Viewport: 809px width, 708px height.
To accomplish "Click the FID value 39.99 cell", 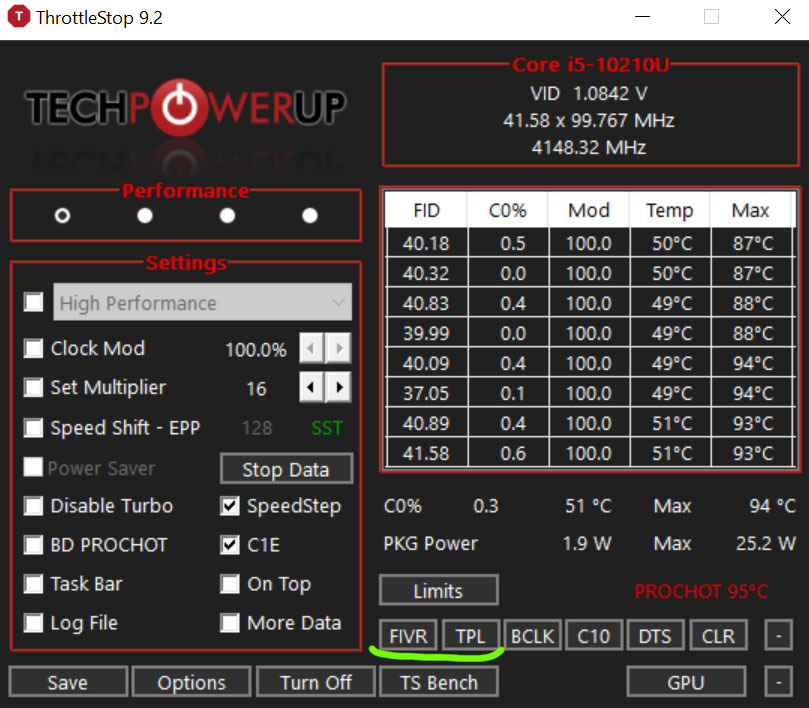I will [426, 333].
